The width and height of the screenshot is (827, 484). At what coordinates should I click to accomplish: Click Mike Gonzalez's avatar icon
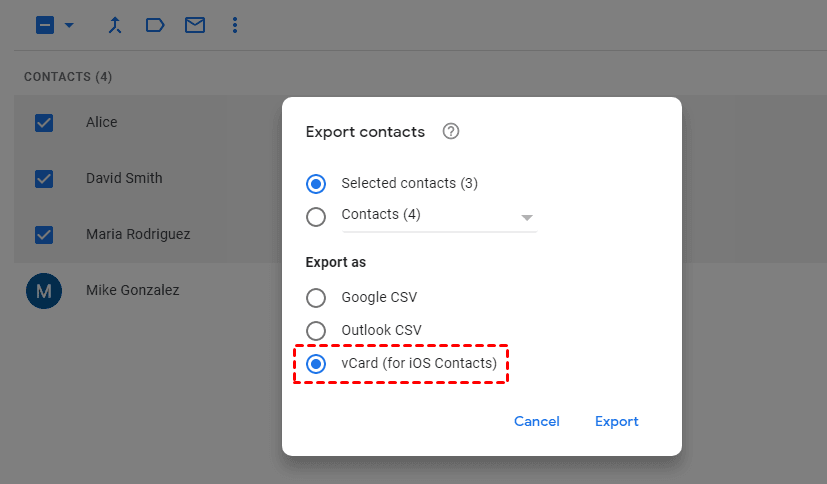[x=44, y=291]
